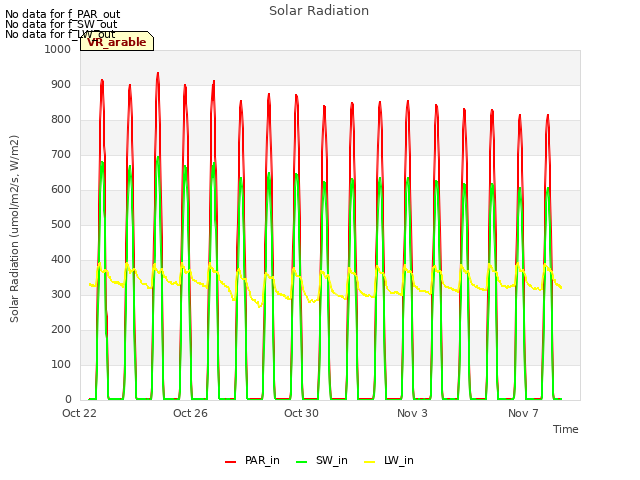Click the 800 y-axis tick label
The height and width of the screenshot is (480, 640).
pyautogui.click(x=61, y=120)
